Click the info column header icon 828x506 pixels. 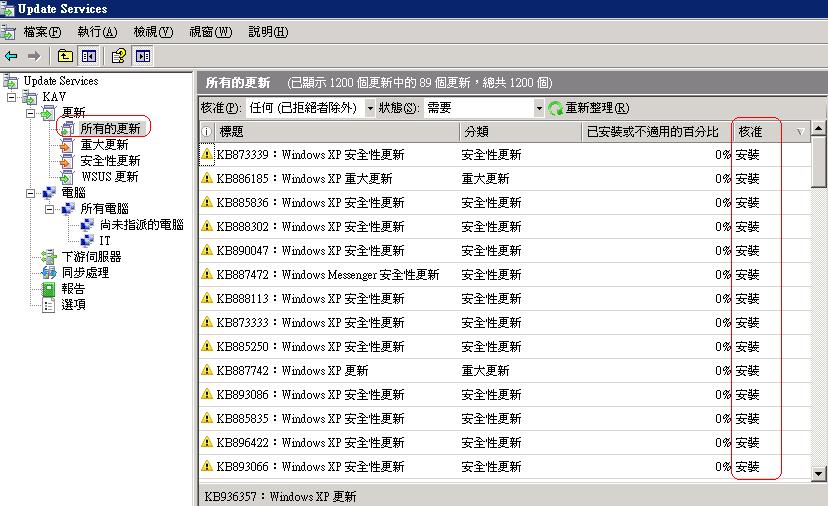click(x=206, y=132)
